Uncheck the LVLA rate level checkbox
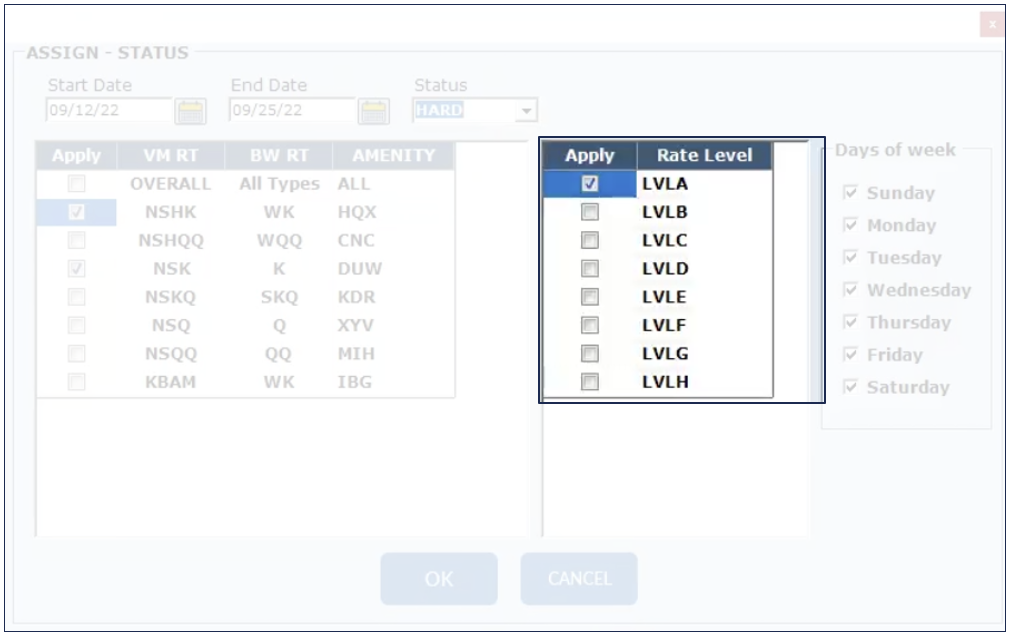The height and width of the screenshot is (635, 1011). point(590,184)
